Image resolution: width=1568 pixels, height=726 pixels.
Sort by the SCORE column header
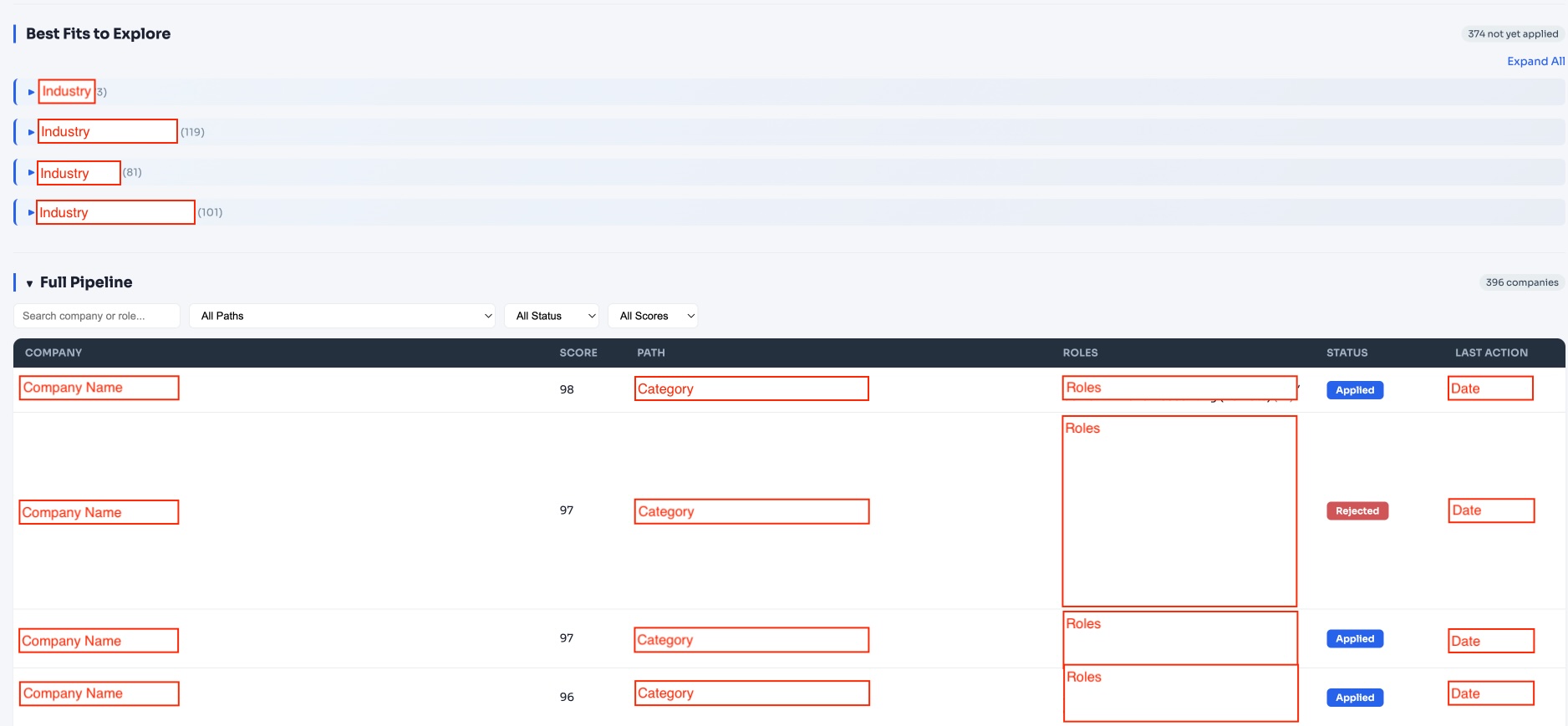pos(578,353)
